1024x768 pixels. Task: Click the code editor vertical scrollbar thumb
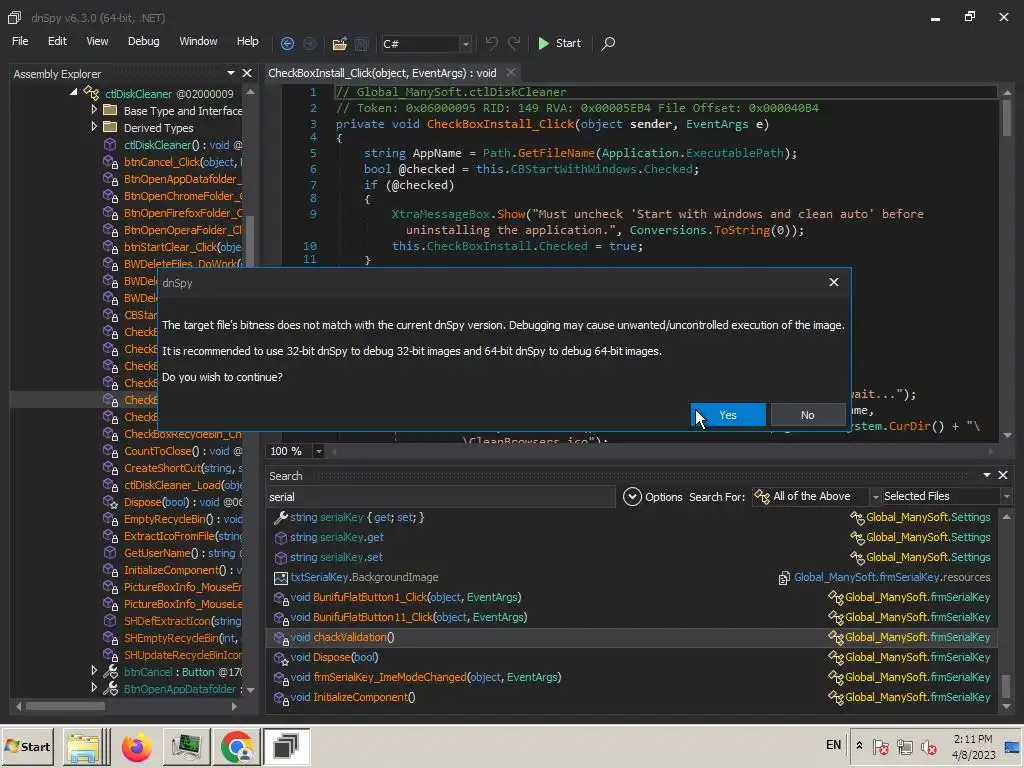click(1006, 118)
